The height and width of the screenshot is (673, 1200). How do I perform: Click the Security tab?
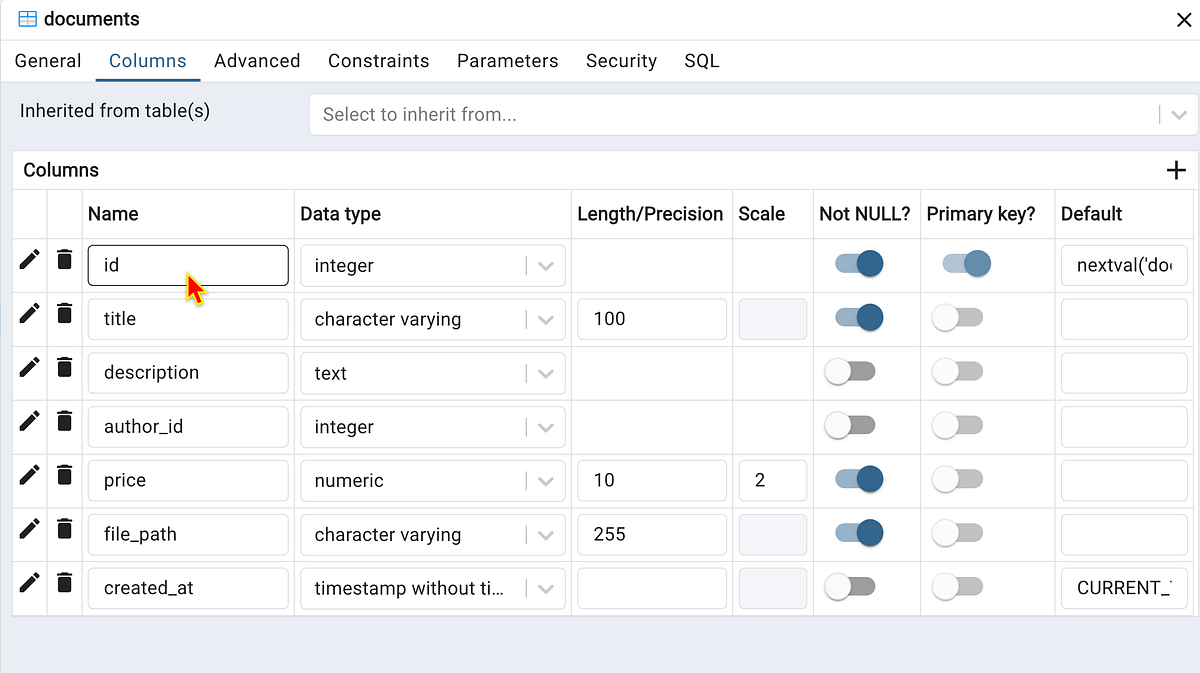(621, 61)
